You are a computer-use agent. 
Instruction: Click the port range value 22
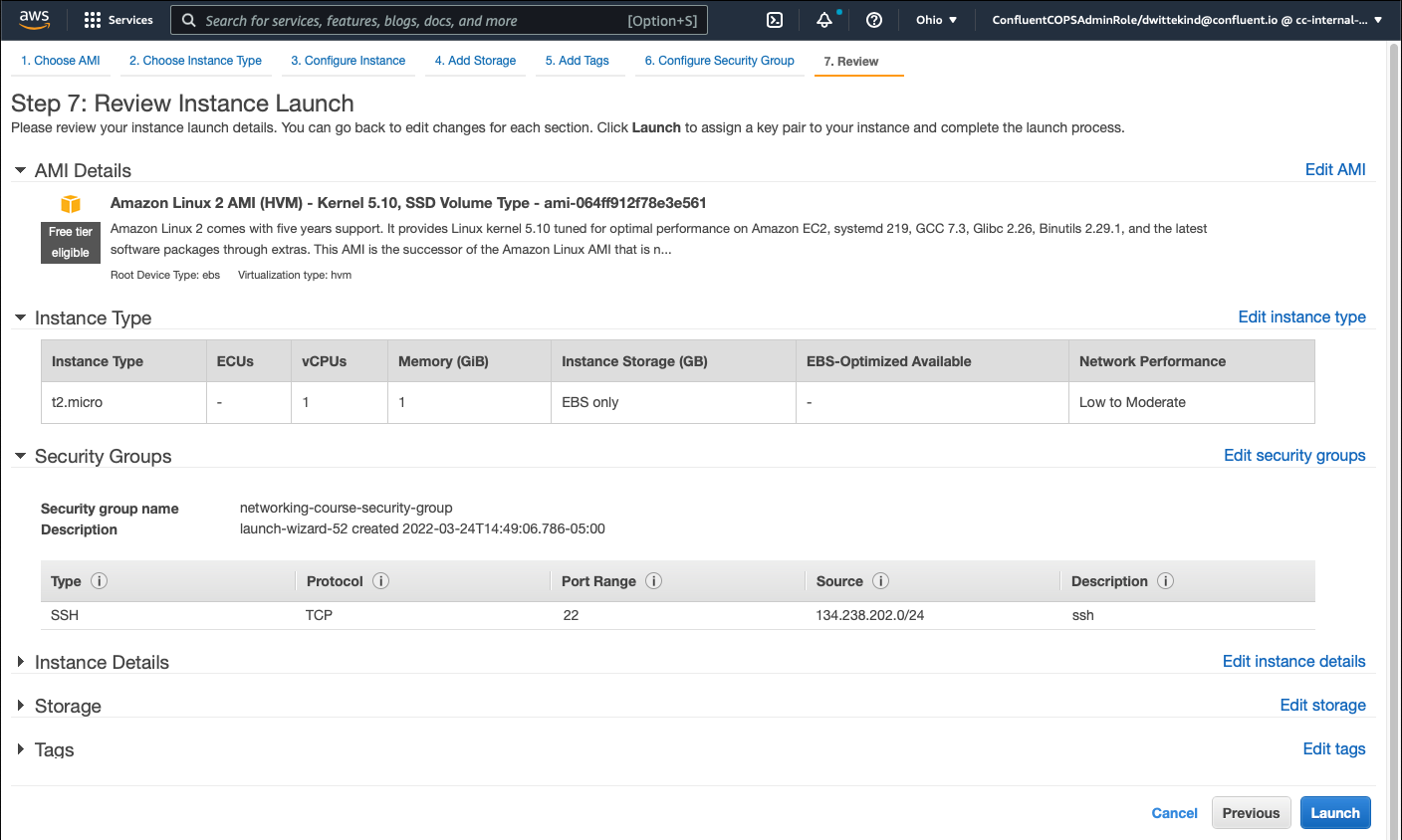[571, 615]
